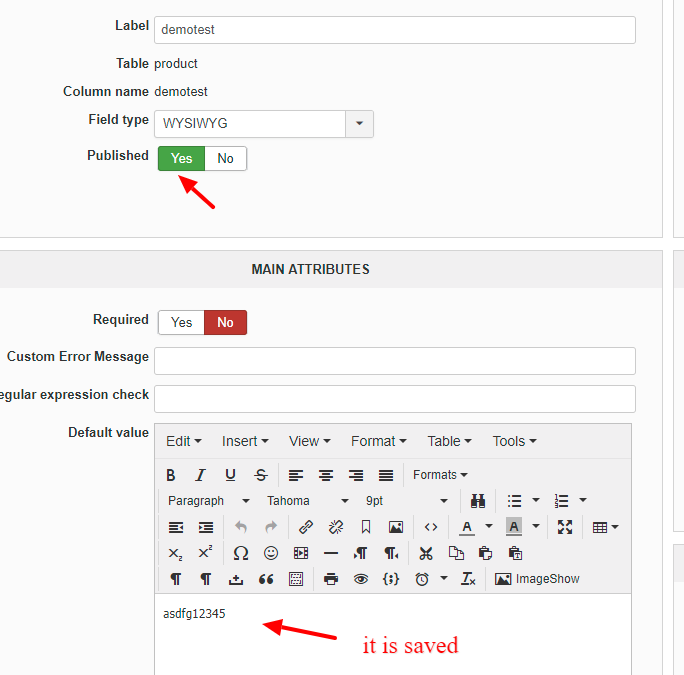Open the Insert menu
The image size is (684, 675).
pos(245,441)
